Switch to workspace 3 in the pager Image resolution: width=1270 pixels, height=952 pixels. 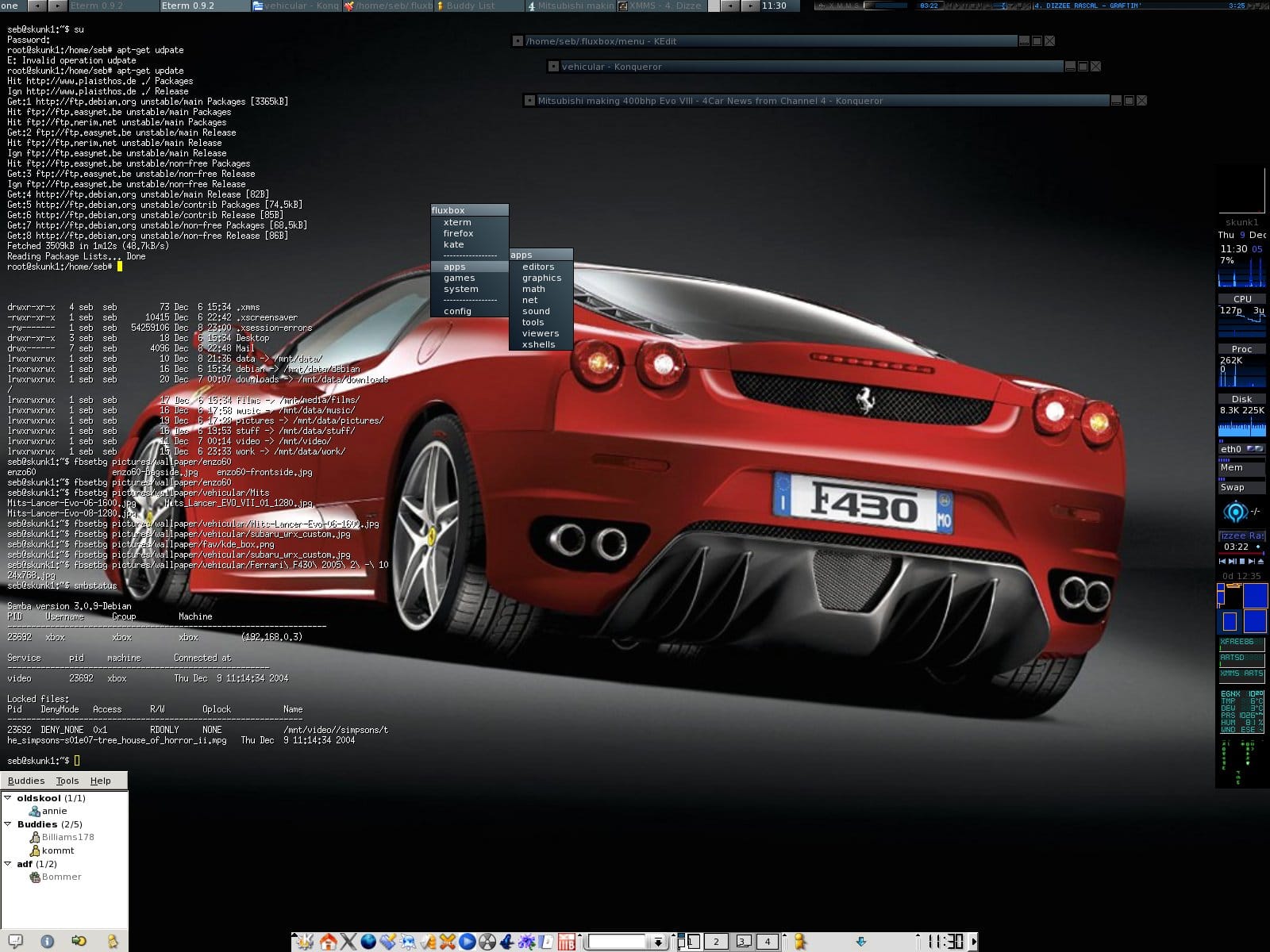pos(742,942)
